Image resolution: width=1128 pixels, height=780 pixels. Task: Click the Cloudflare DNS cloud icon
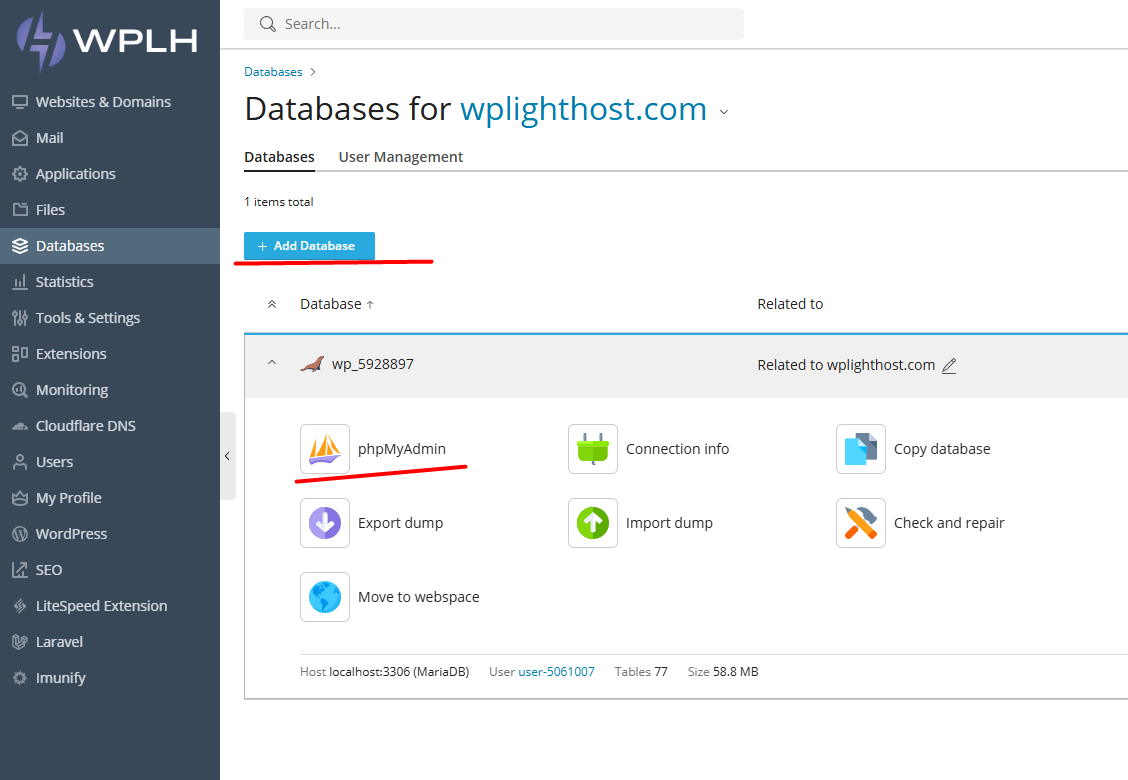[20, 426]
